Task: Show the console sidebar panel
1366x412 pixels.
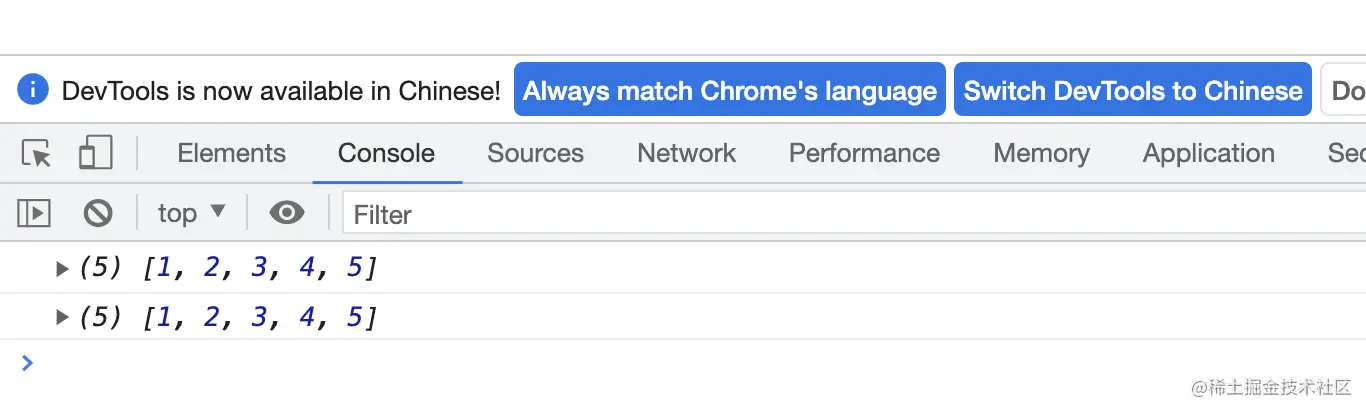Action: (34, 213)
